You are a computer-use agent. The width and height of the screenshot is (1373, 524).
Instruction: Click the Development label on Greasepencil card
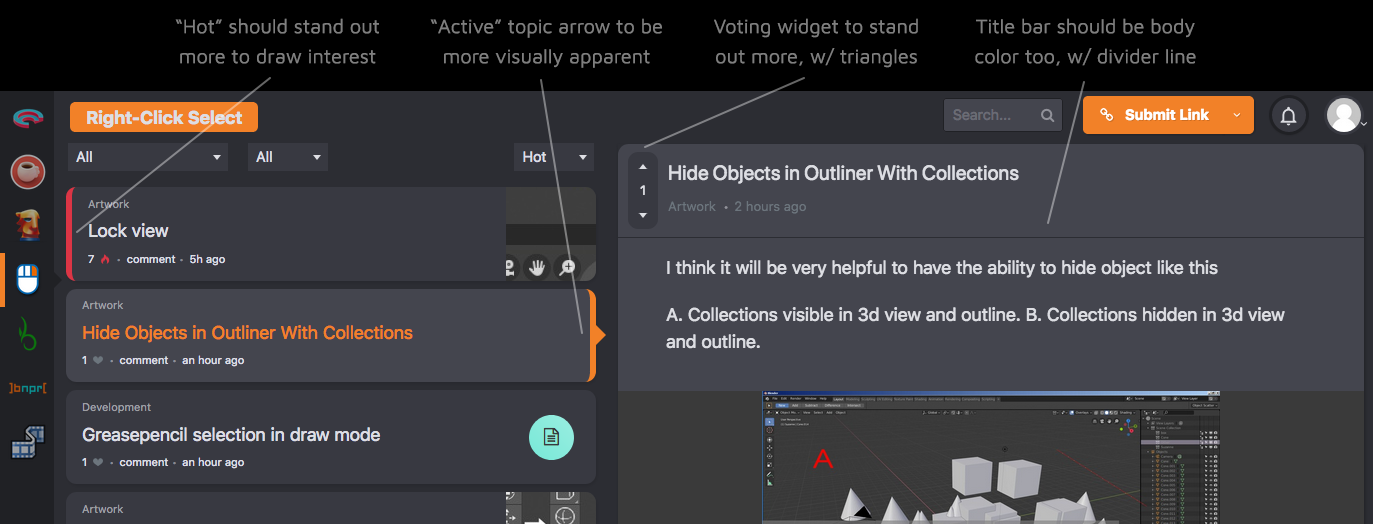[117, 408]
